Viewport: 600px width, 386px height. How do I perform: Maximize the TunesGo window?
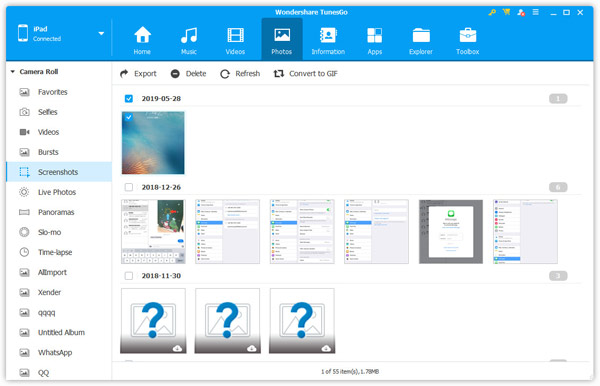[566, 13]
